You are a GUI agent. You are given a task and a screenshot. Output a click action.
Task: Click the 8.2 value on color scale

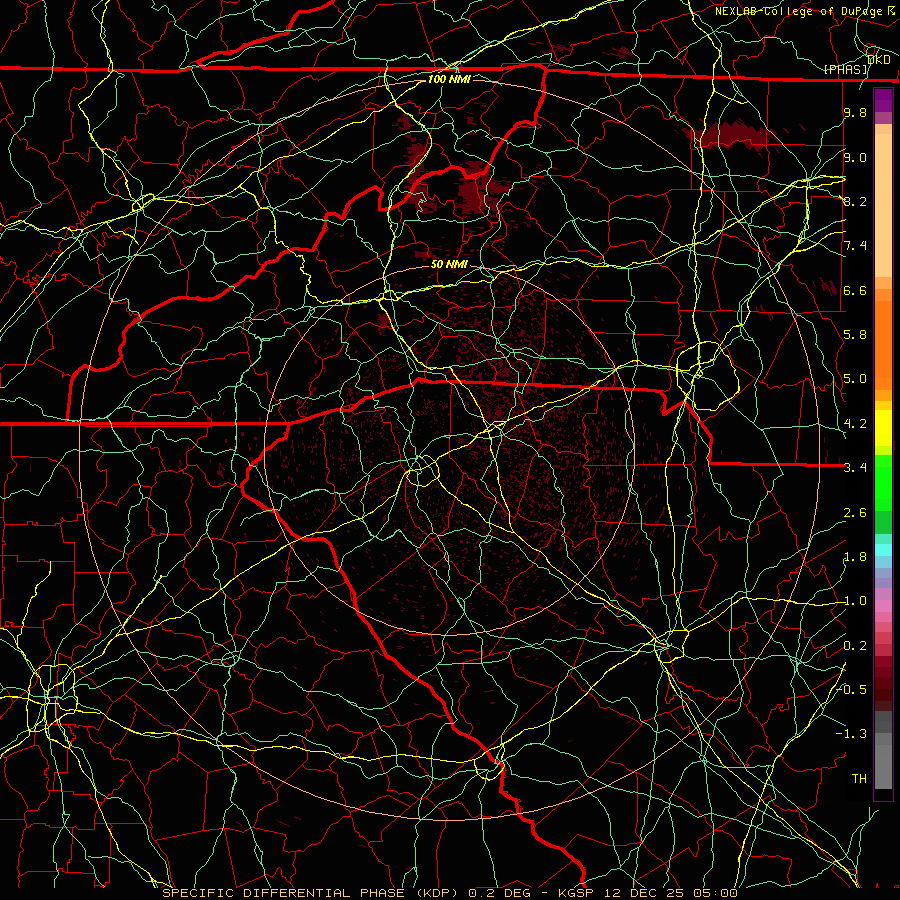pyautogui.click(x=855, y=201)
